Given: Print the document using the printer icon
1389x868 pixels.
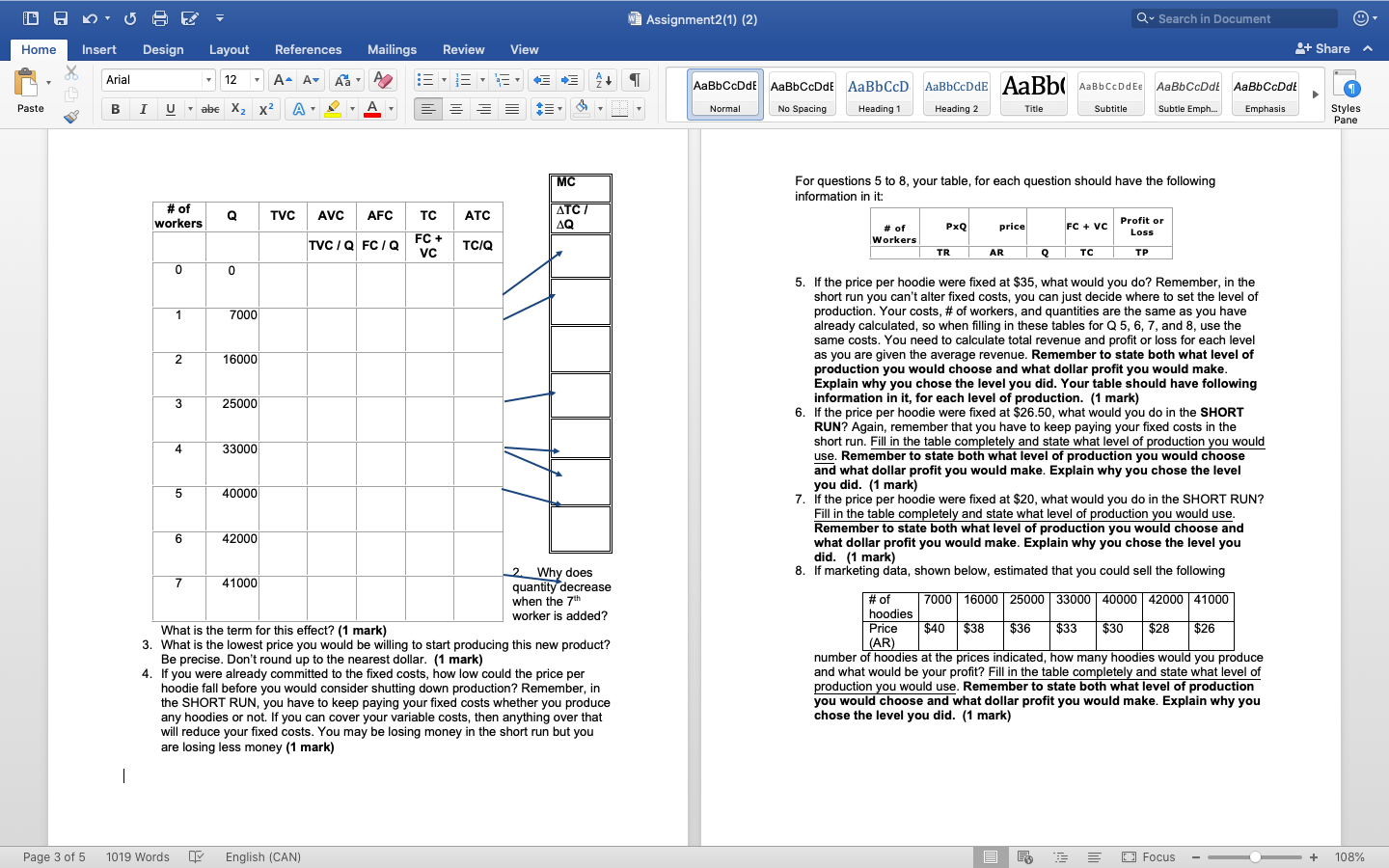Looking at the screenshot, I should [160, 18].
